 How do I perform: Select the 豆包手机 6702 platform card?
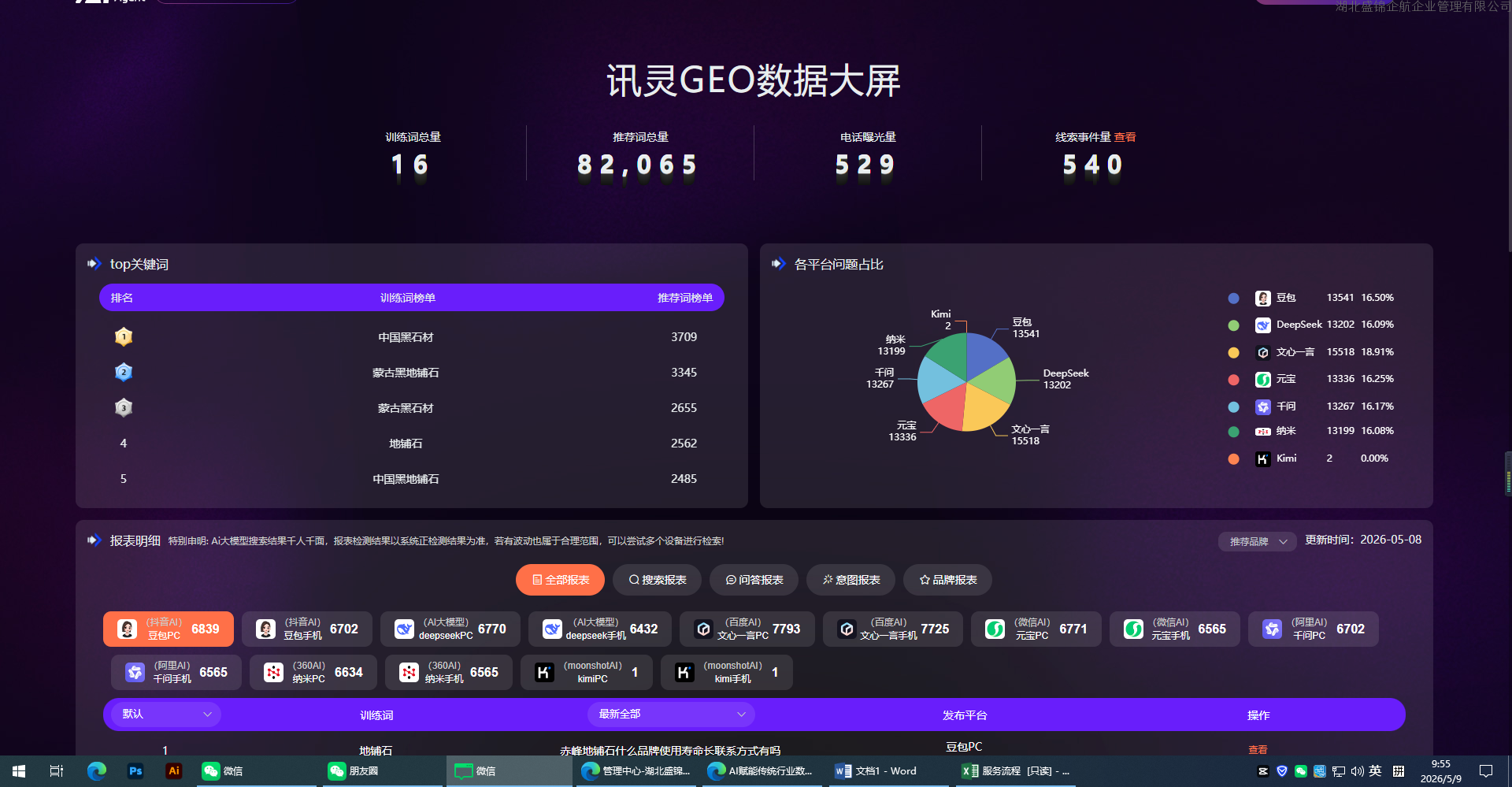click(x=307, y=629)
